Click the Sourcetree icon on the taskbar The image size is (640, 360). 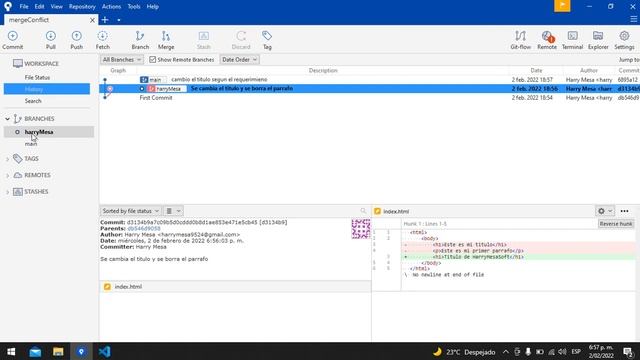point(81,351)
